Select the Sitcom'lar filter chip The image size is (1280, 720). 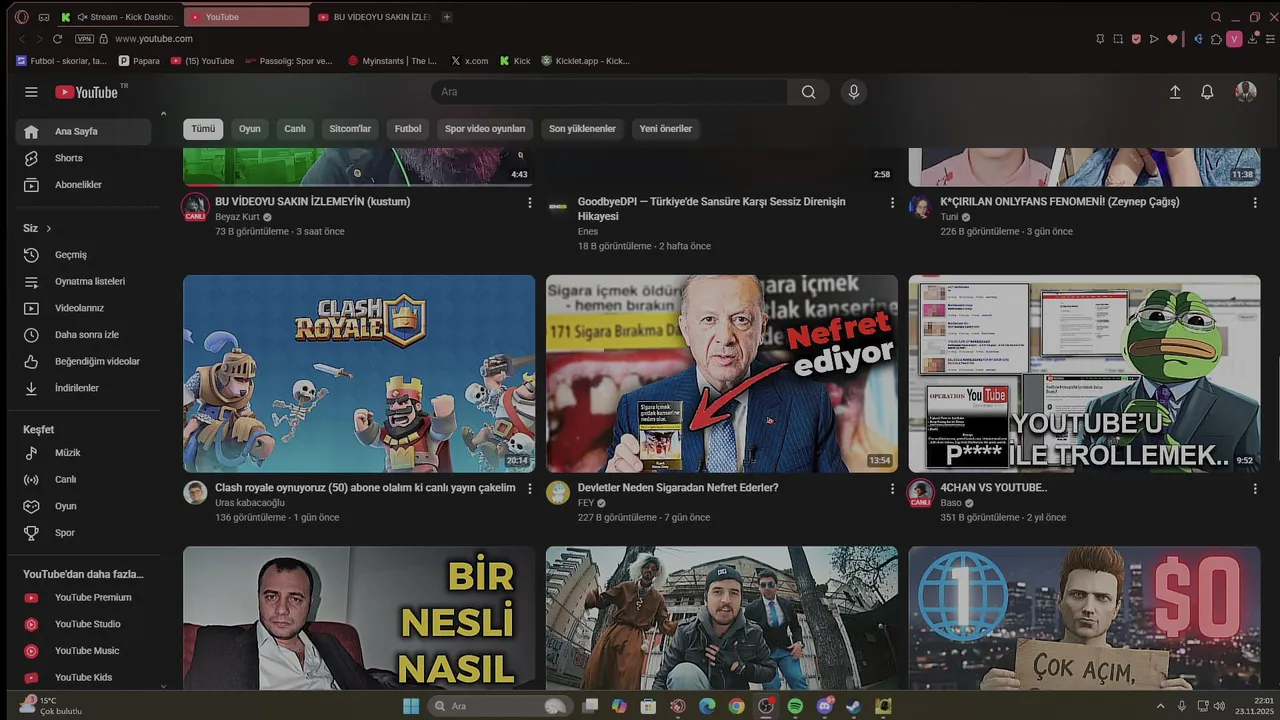(350, 129)
